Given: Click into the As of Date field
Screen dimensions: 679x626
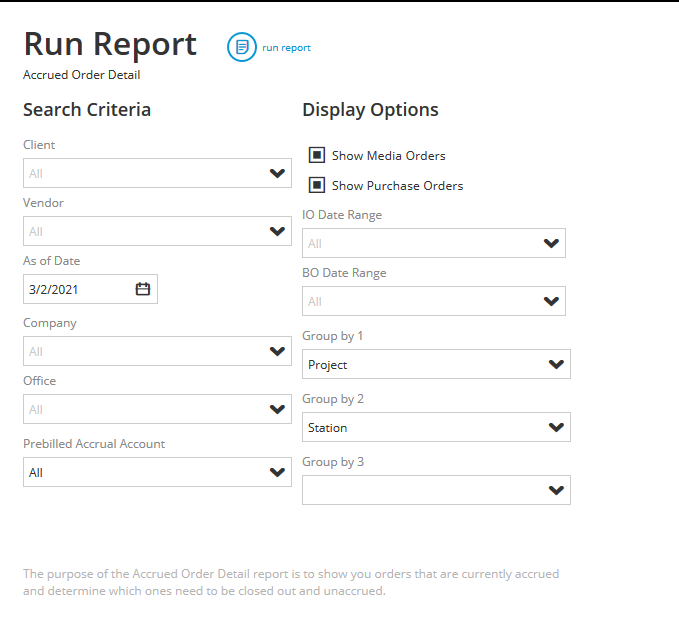Looking at the screenshot, I should pos(75,290).
